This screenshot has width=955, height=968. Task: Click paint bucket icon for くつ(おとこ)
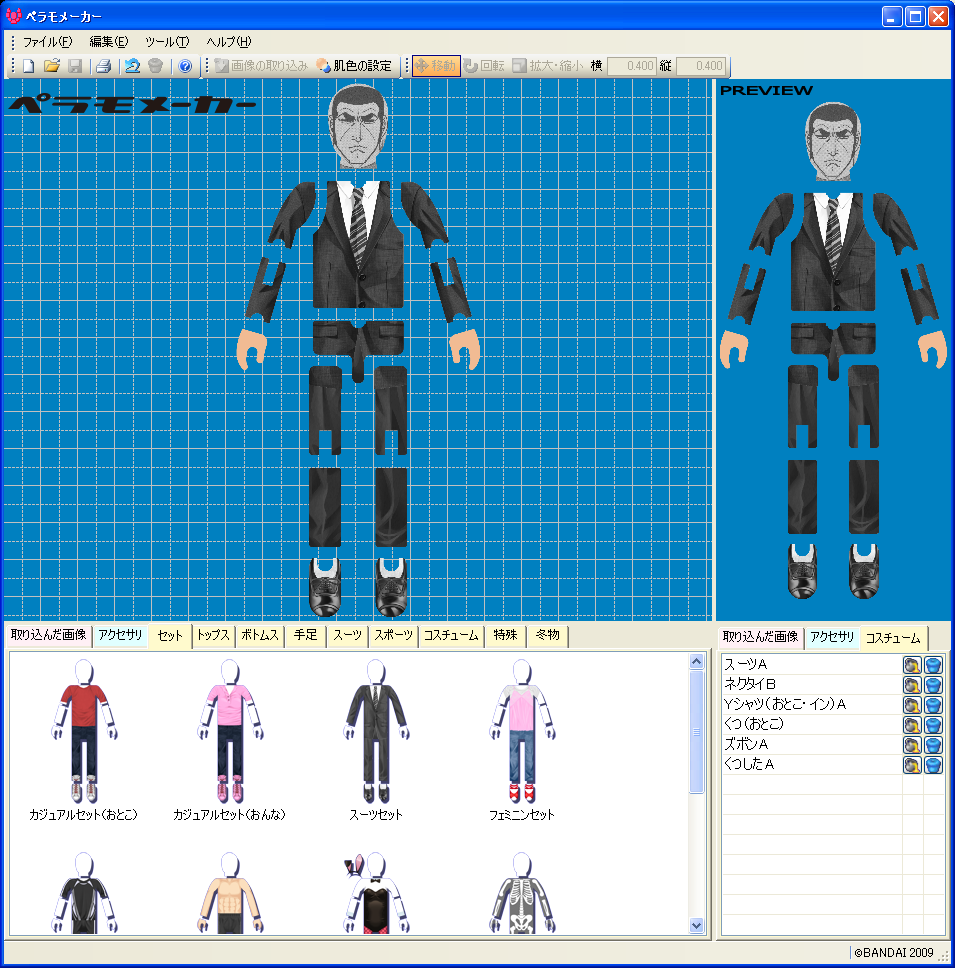point(912,725)
